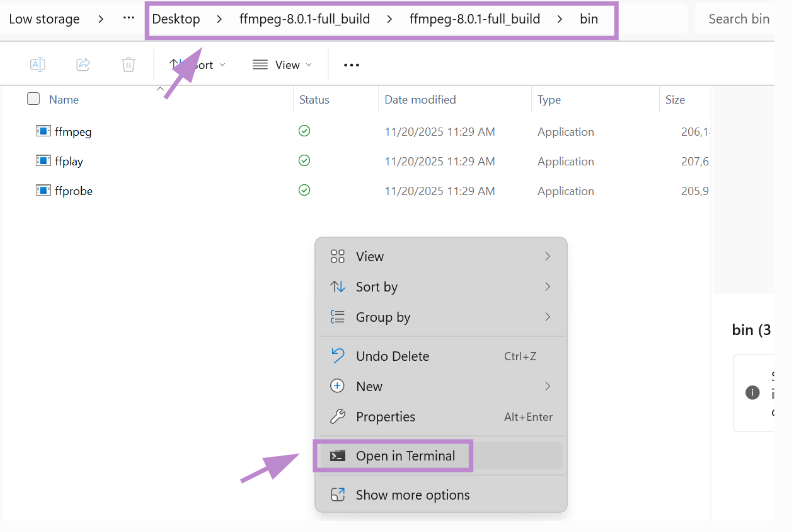Click Application type in ffmpeg row

pos(566,132)
